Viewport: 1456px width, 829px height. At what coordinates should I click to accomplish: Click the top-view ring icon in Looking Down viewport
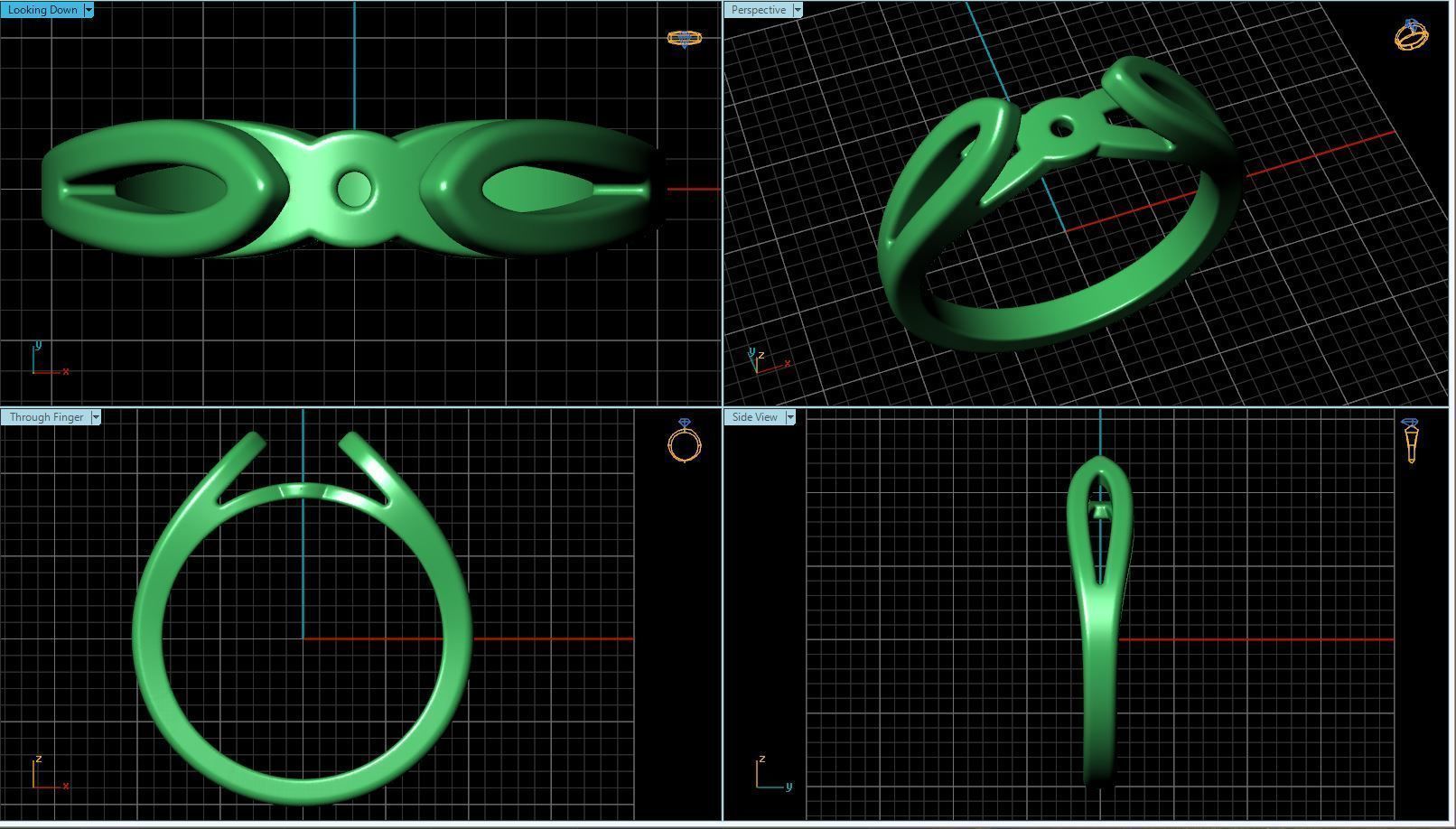click(x=684, y=38)
